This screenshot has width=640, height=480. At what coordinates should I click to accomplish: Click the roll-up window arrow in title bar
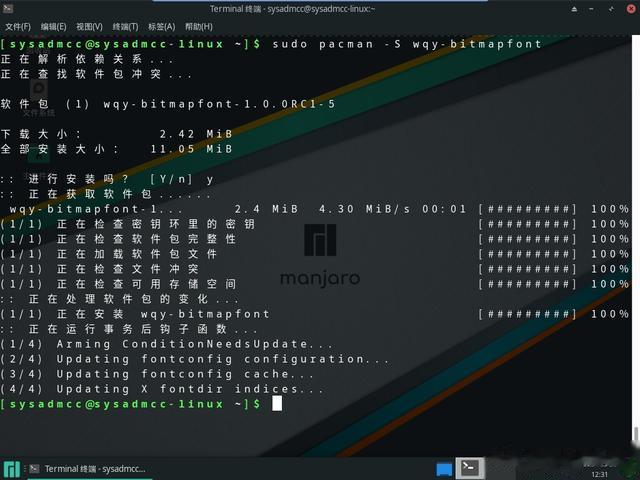574,9
